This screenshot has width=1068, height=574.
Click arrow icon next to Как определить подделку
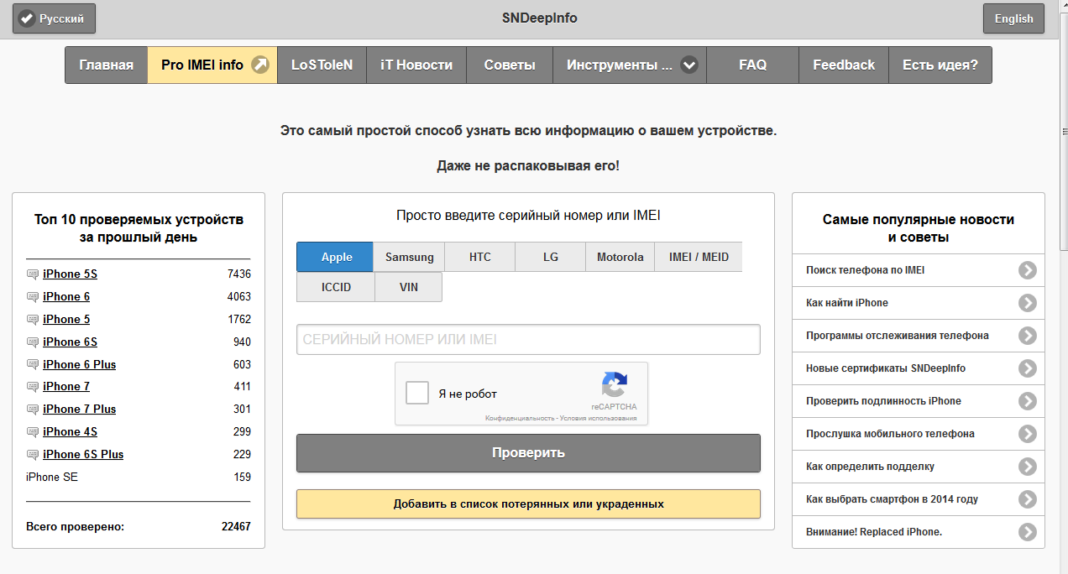(x=1027, y=466)
